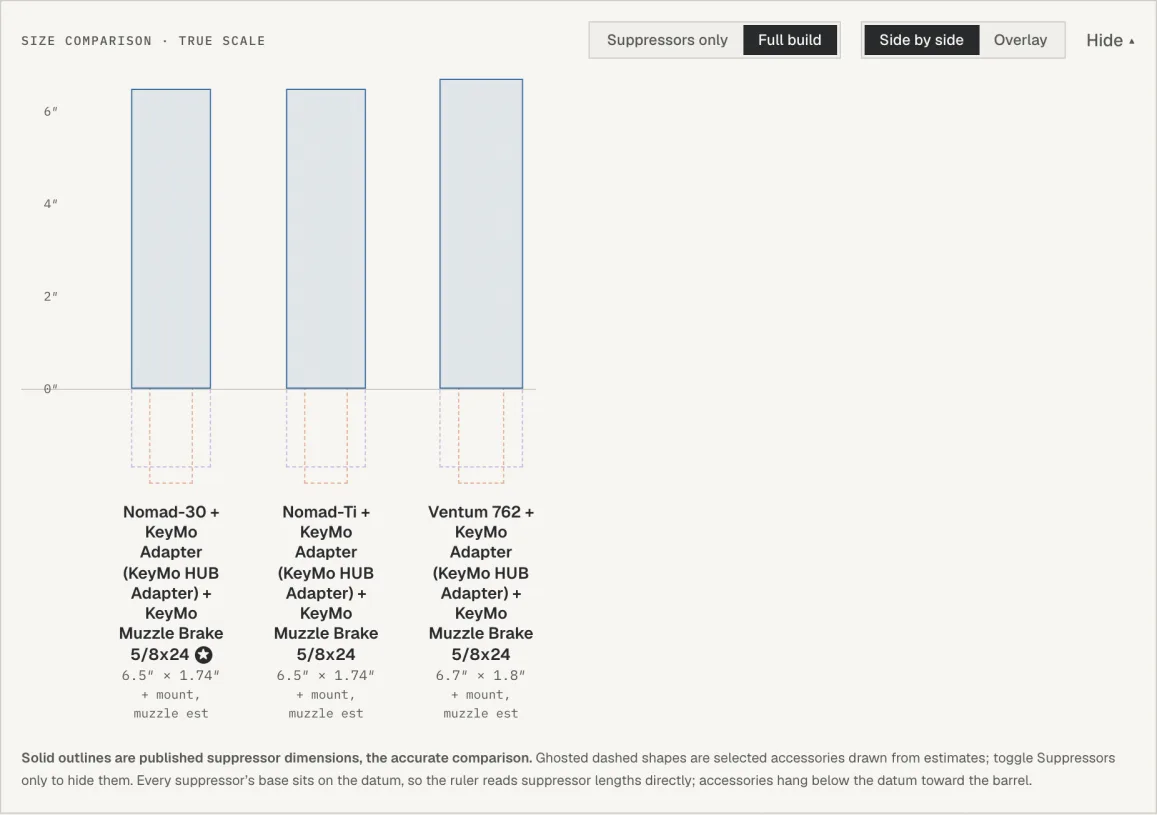Viewport: 1157px width, 815px height.
Task: Click the SIZE COMPARISON · TRUE SCALE heading
Action: pos(143,41)
